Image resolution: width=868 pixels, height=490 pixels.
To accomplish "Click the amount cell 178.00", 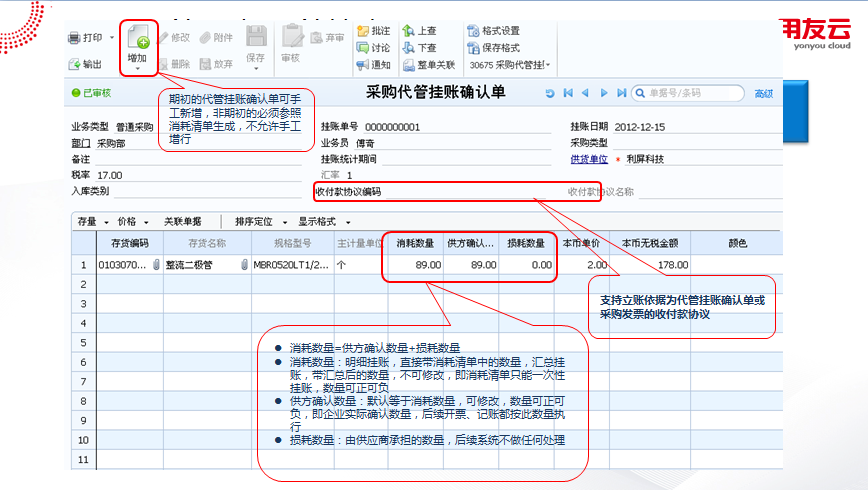I will [650, 265].
